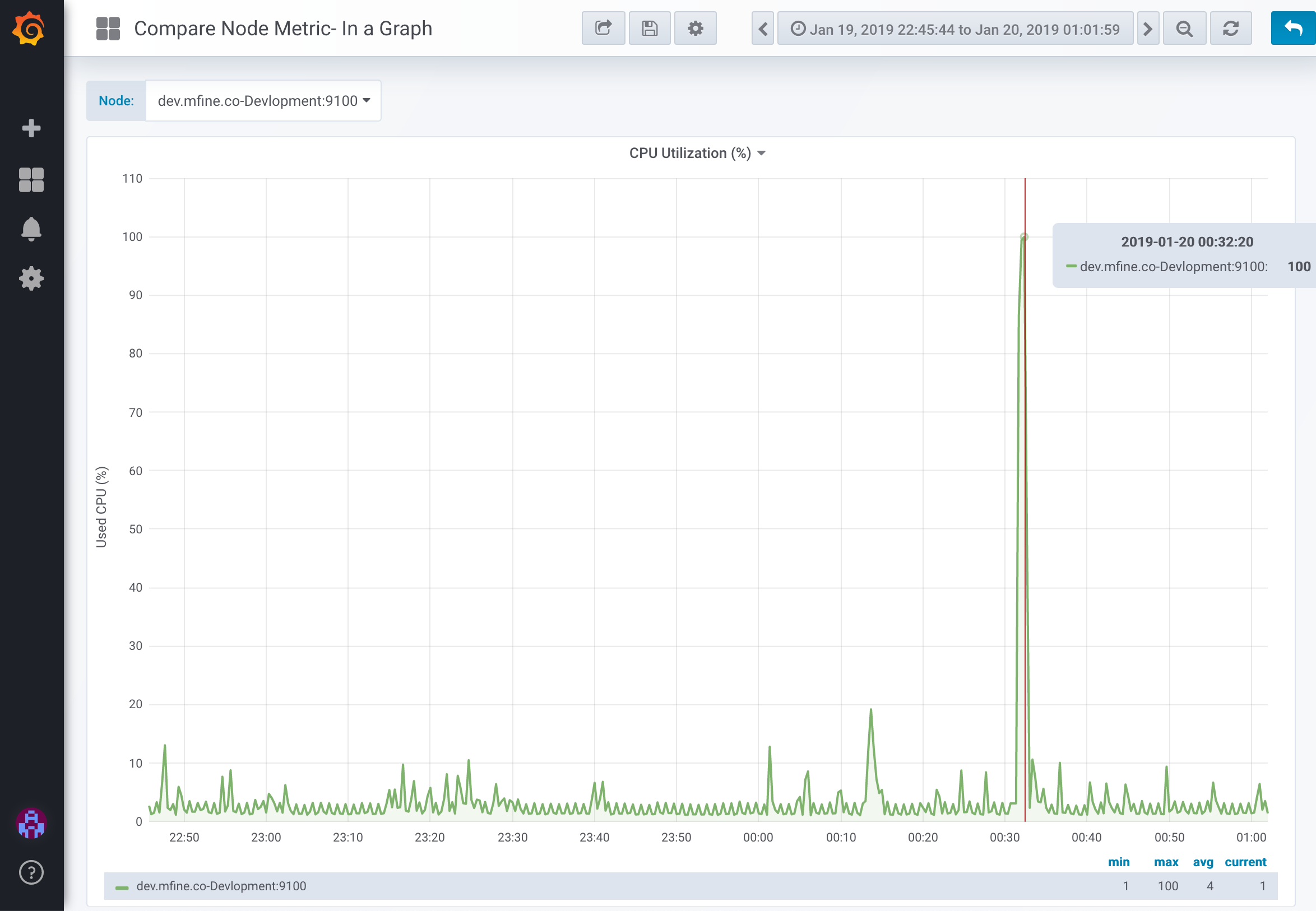
Task: Shift time range backward
Action: pos(763,29)
